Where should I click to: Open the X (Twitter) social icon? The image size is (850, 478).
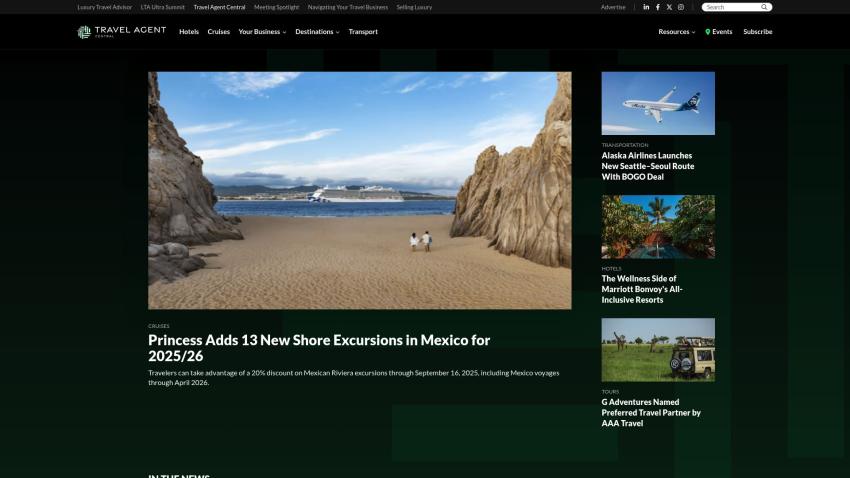[669, 7]
